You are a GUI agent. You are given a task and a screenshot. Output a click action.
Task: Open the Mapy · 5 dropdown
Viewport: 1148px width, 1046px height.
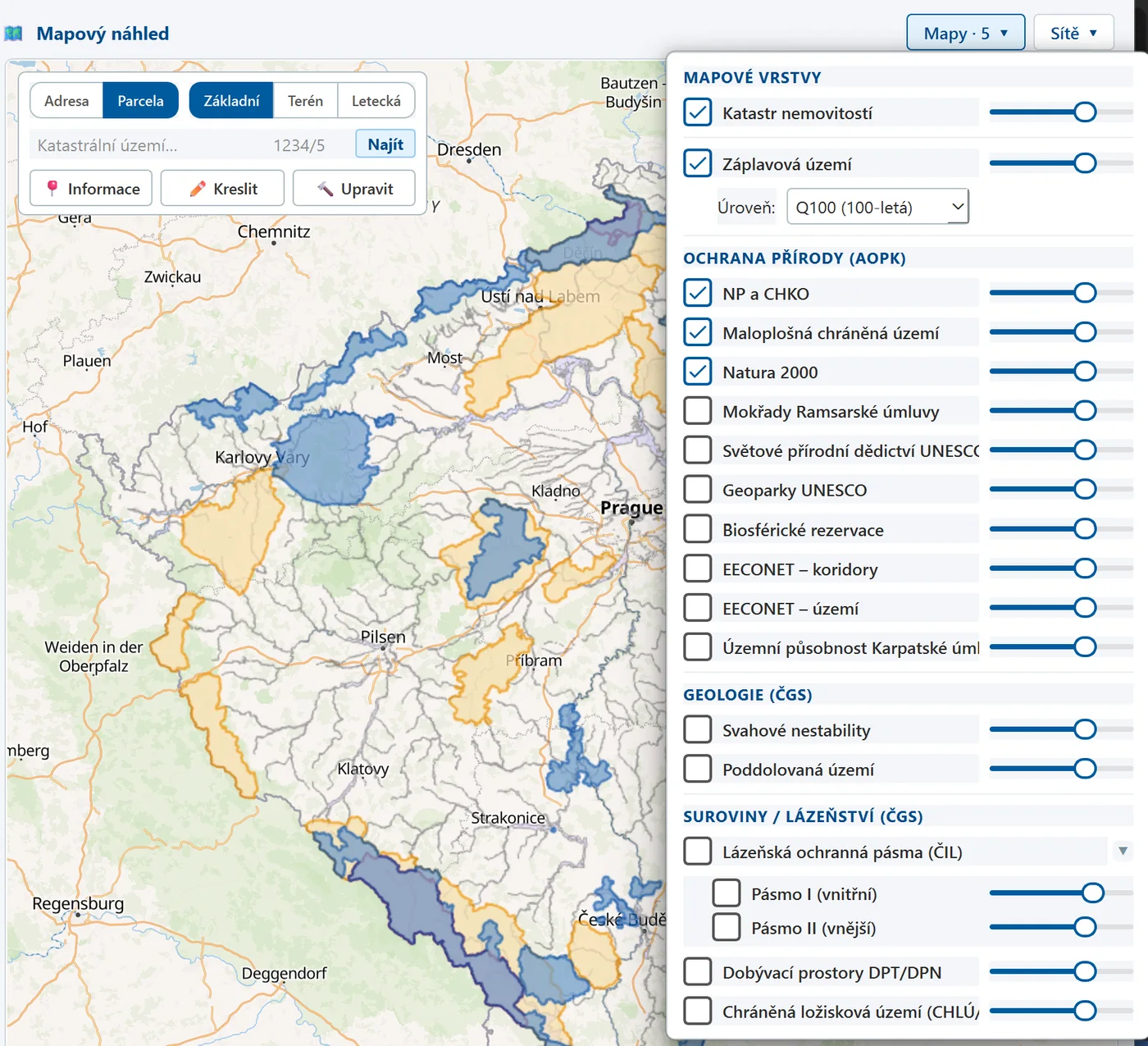click(965, 33)
